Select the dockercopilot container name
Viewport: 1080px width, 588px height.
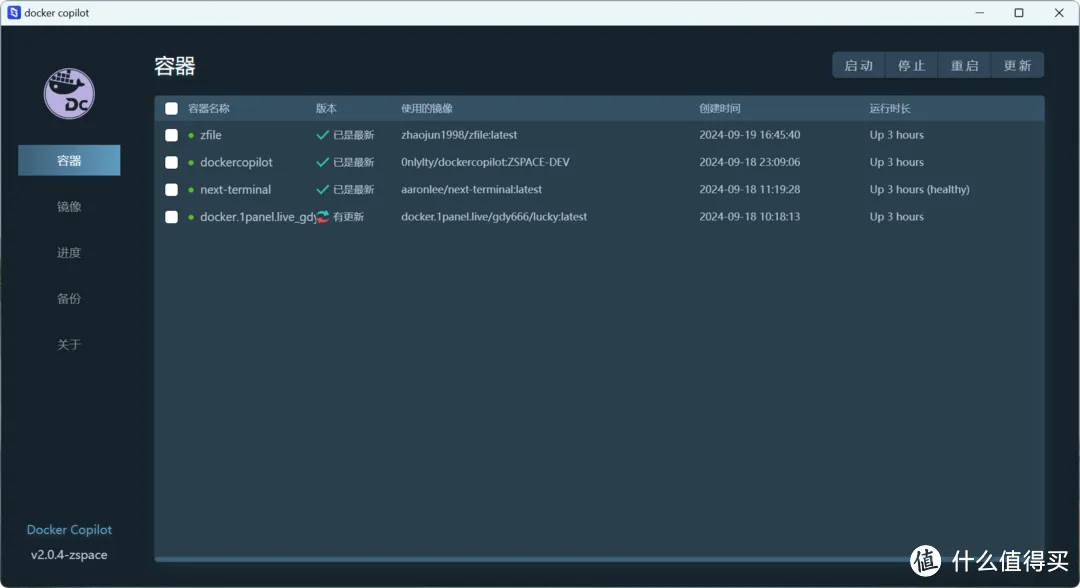[x=236, y=162]
